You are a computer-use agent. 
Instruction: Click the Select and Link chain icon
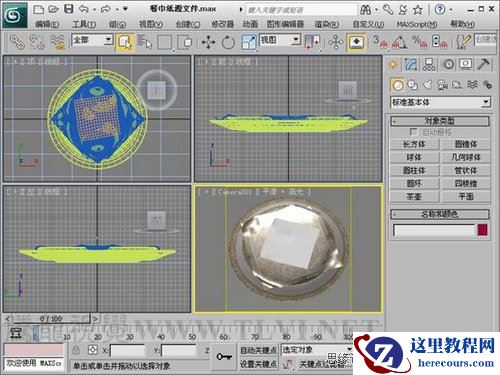point(17,42)
